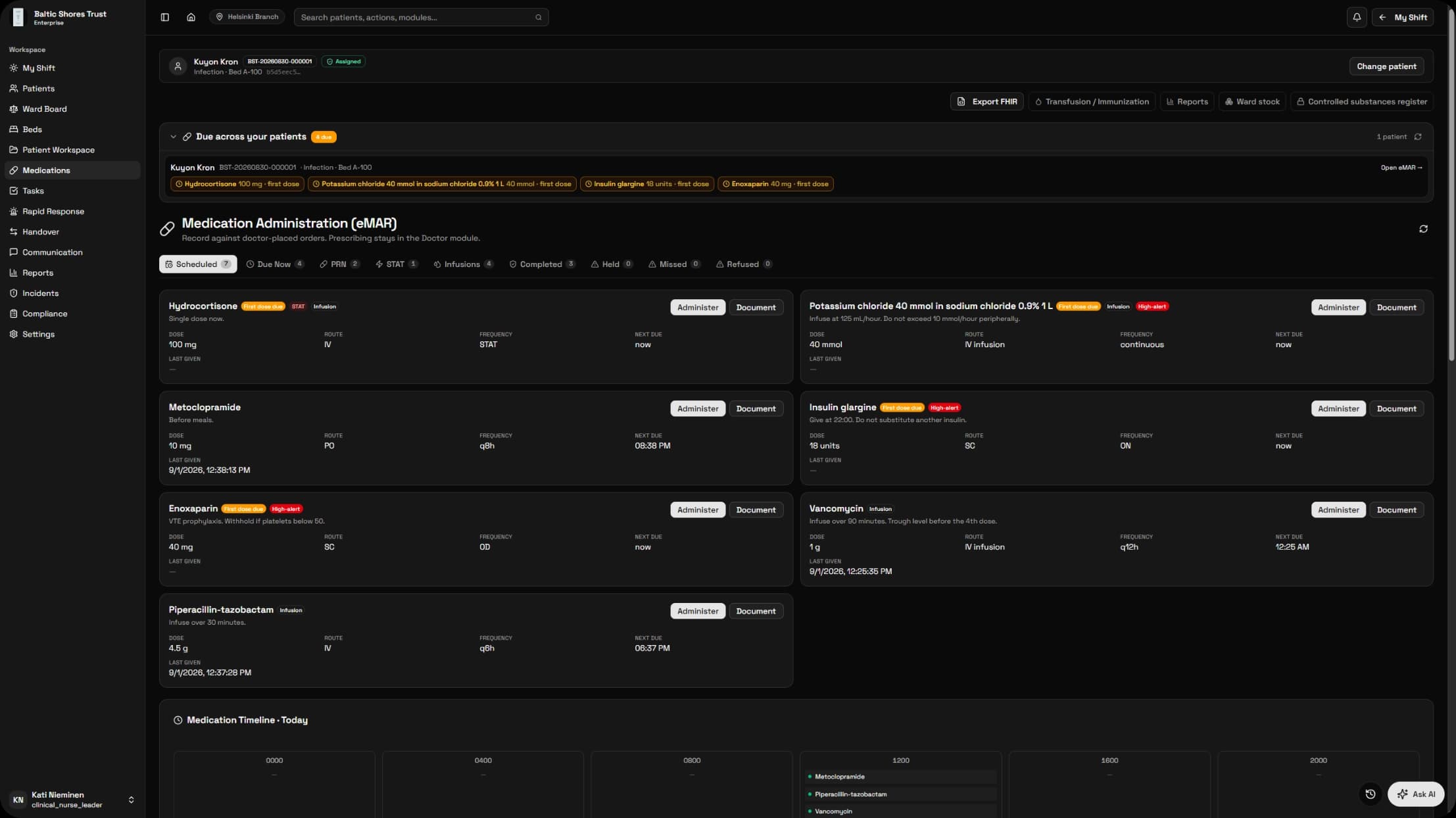Go to Ward Board in sidebar
Image resolution: width=1456 pixels, height=818 pixels.
point(72,108)
